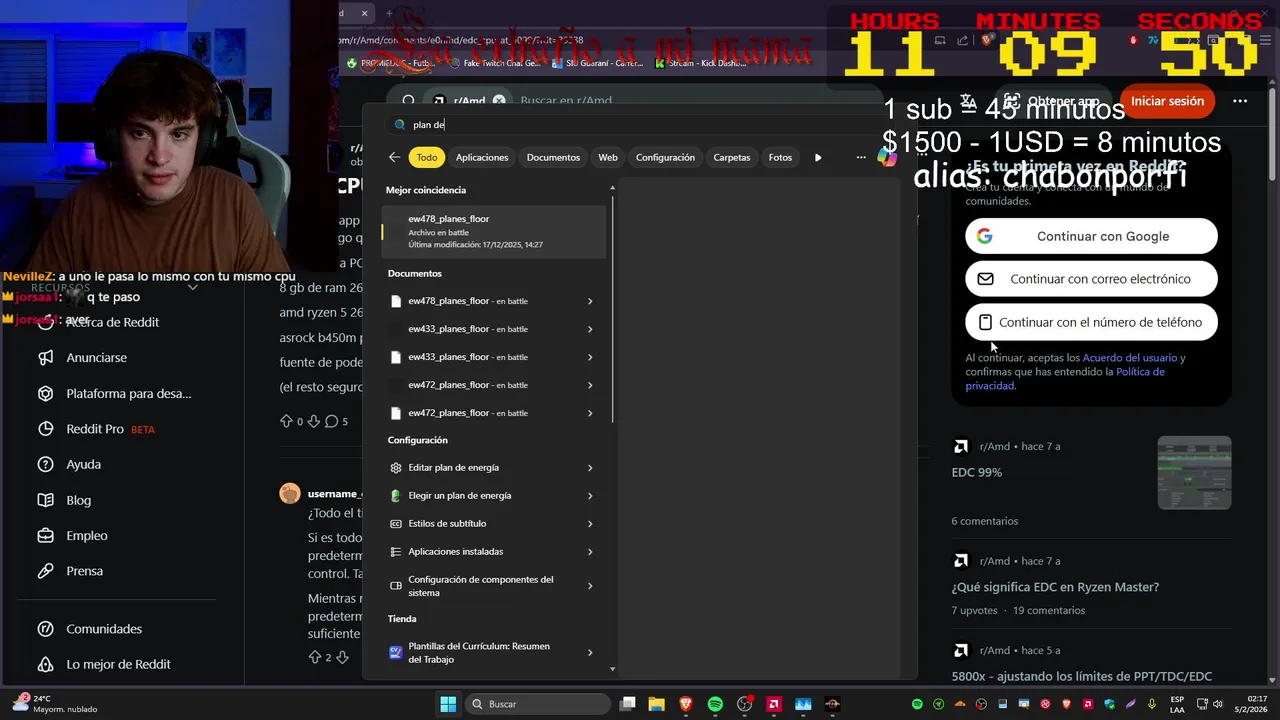This screenshot has height=720, width=1280.
Task: Open the EDC 99% post thumbnail
Action: 1194,472
